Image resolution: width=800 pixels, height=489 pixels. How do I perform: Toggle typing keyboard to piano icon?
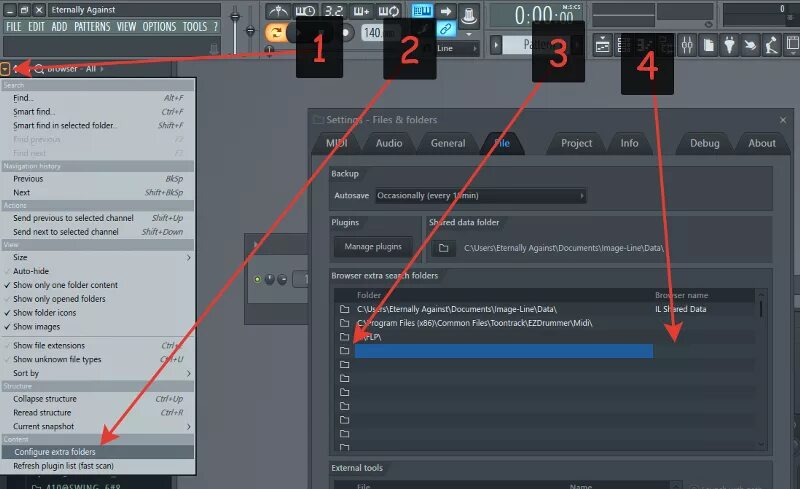tap(422, 11)
